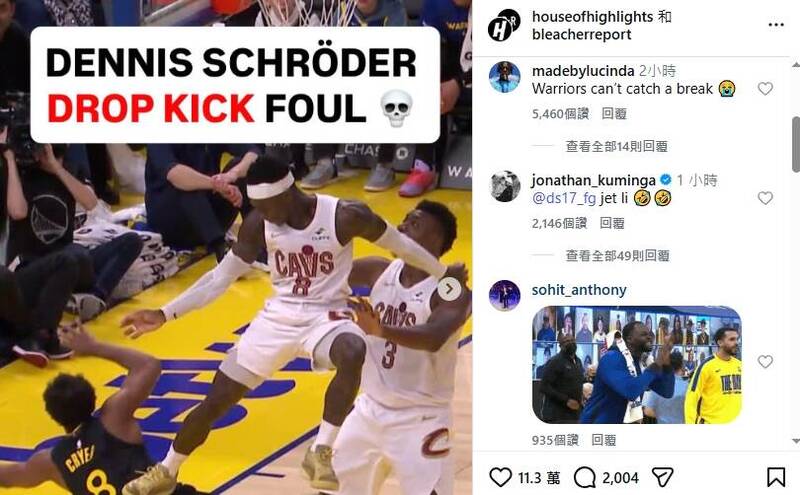Open the @ds17_fg mention link
The image size is (800, 495).
coord(564,198)
